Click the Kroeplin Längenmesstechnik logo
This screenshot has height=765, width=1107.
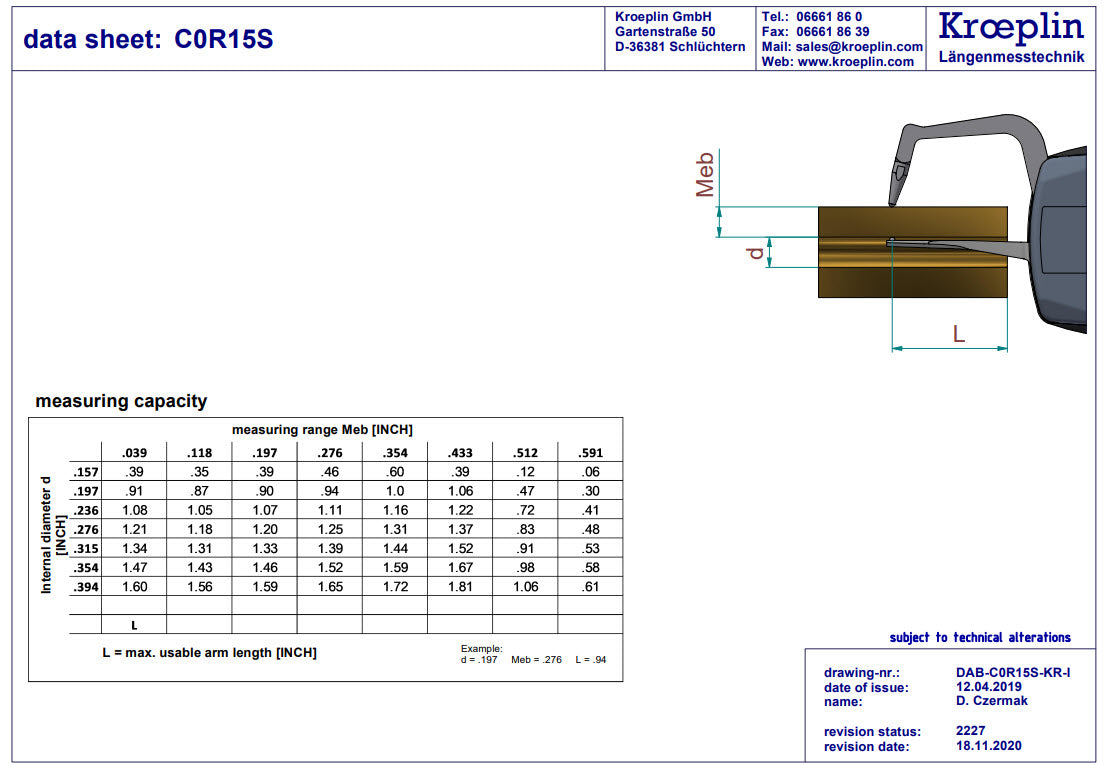(x=1011, y=38)
